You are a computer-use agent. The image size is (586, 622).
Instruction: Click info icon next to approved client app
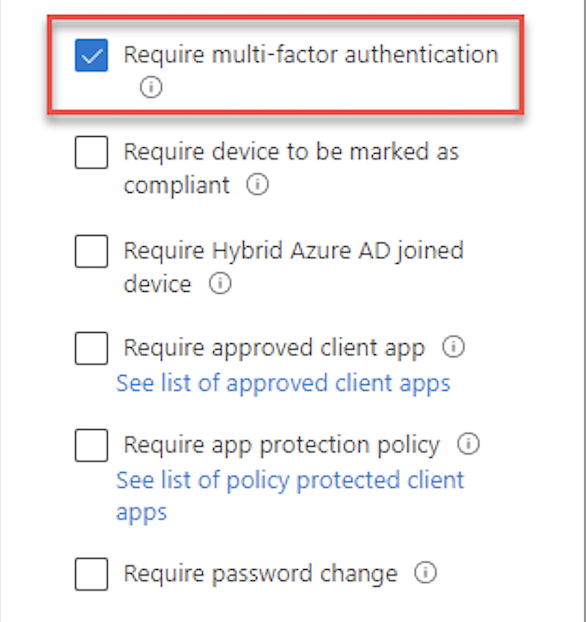453,347
